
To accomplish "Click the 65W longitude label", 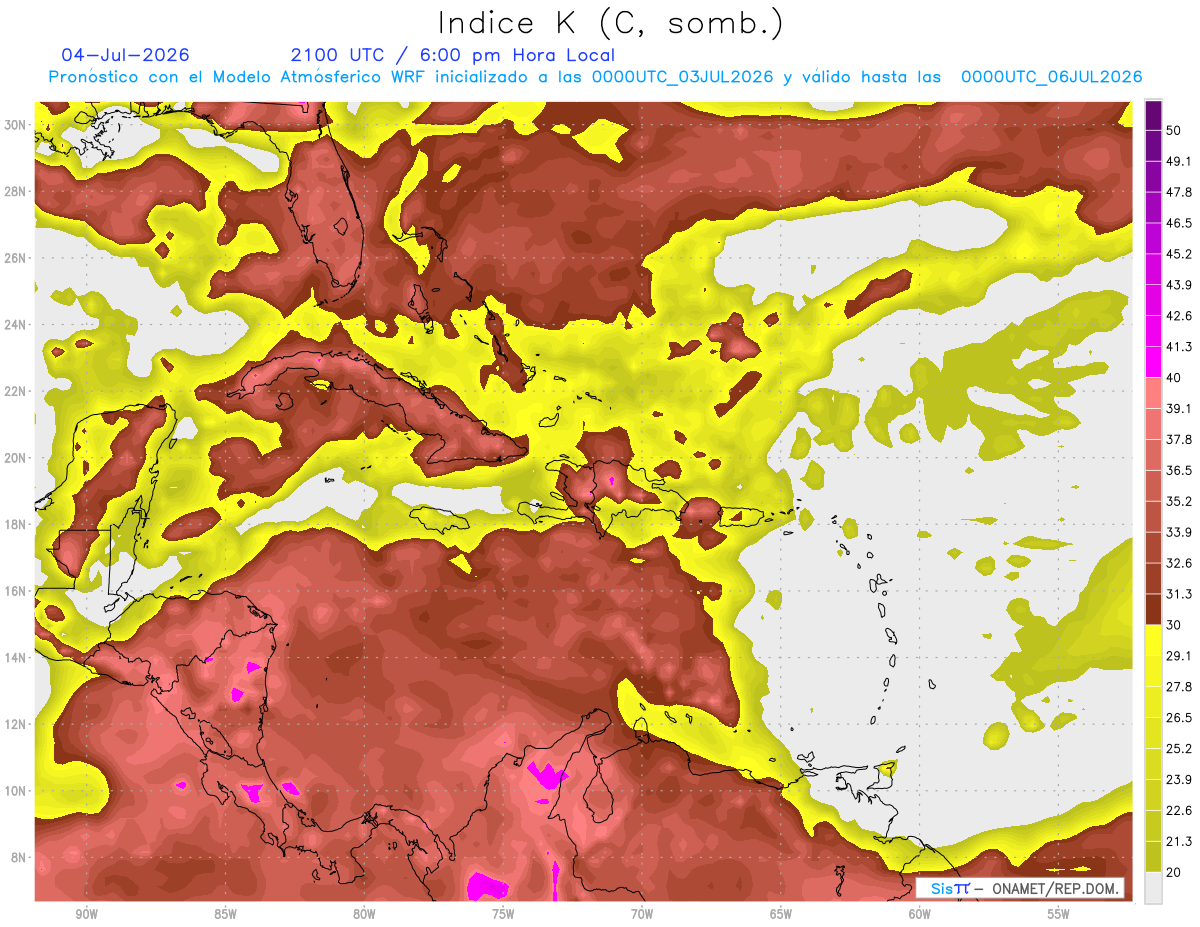I will coord(781,915).
